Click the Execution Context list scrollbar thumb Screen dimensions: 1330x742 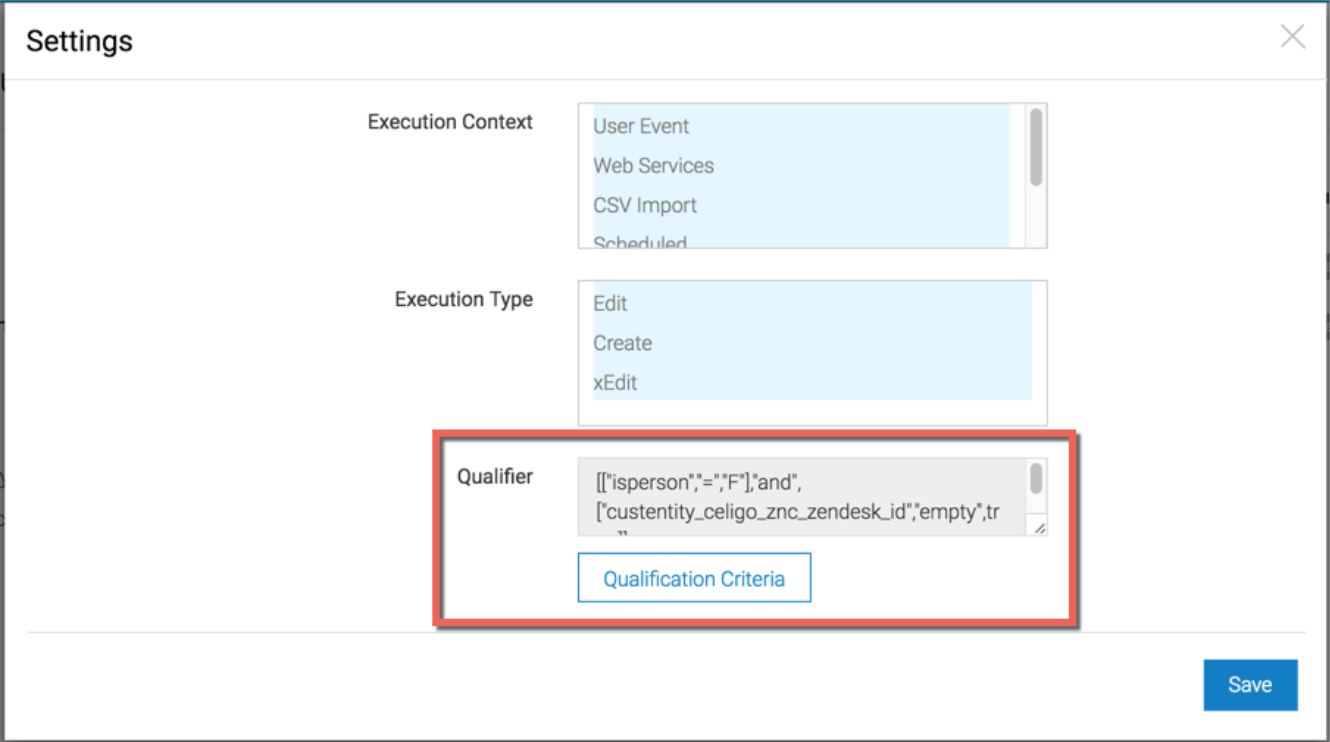(x=1036, y=147)
